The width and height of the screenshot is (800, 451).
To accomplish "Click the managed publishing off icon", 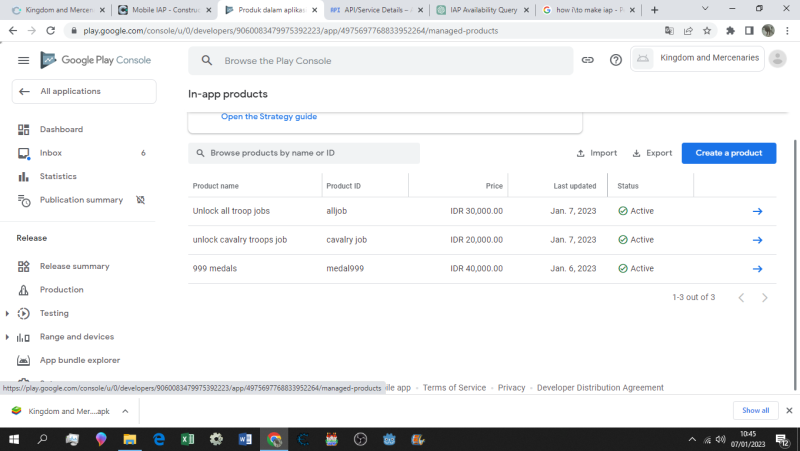I will [141, 200].
